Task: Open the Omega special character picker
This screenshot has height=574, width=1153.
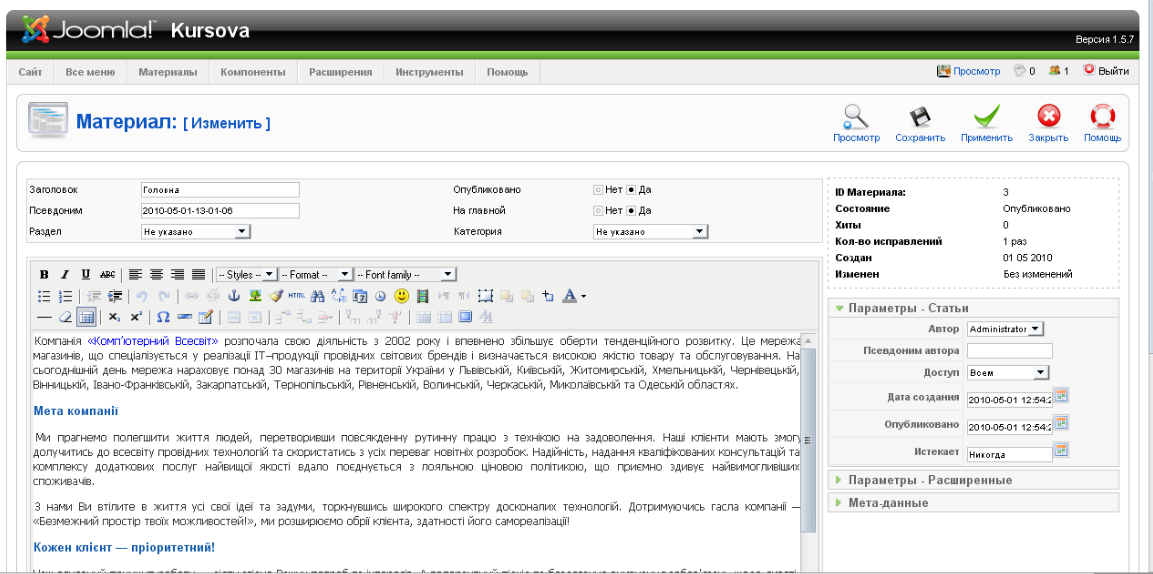Action: coord(163,318)
